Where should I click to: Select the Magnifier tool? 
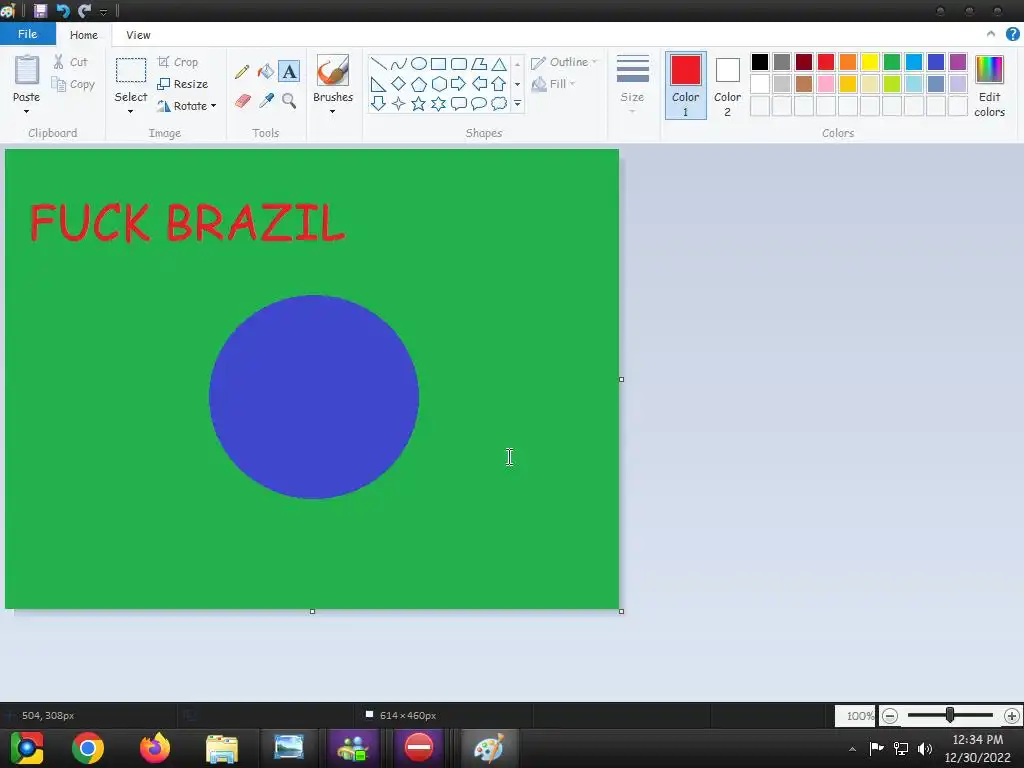tap(289, 101)
